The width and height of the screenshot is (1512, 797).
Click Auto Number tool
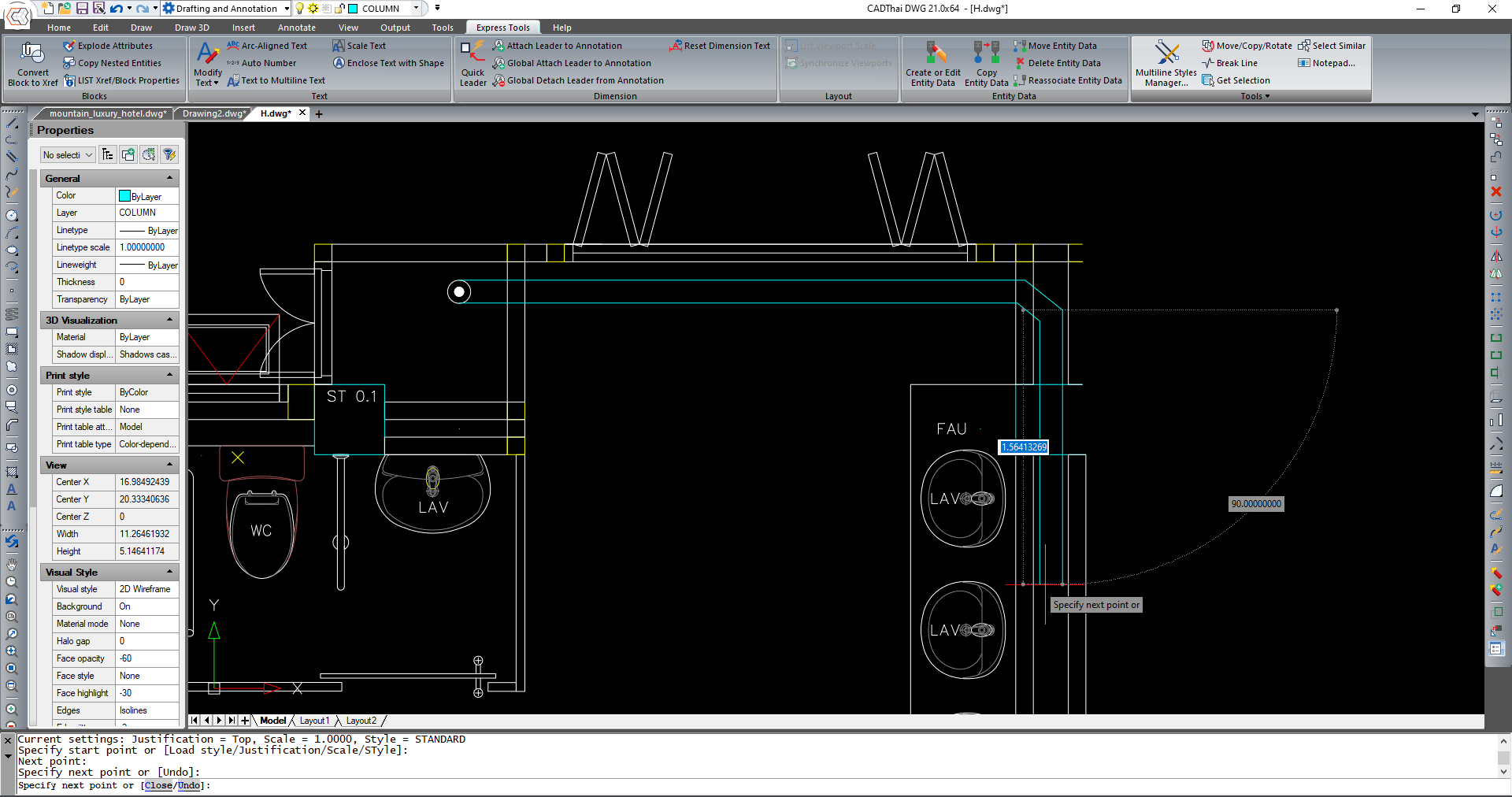[261, 63]
